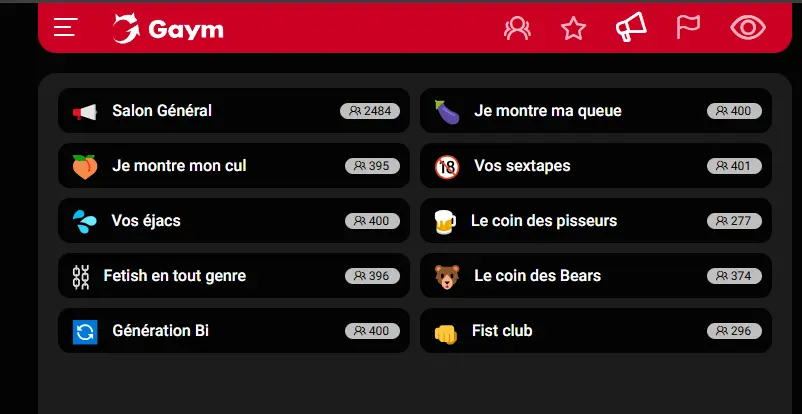
Task: Click the star favorites icon
Action: pyautogui.click(x=573, y=28)
